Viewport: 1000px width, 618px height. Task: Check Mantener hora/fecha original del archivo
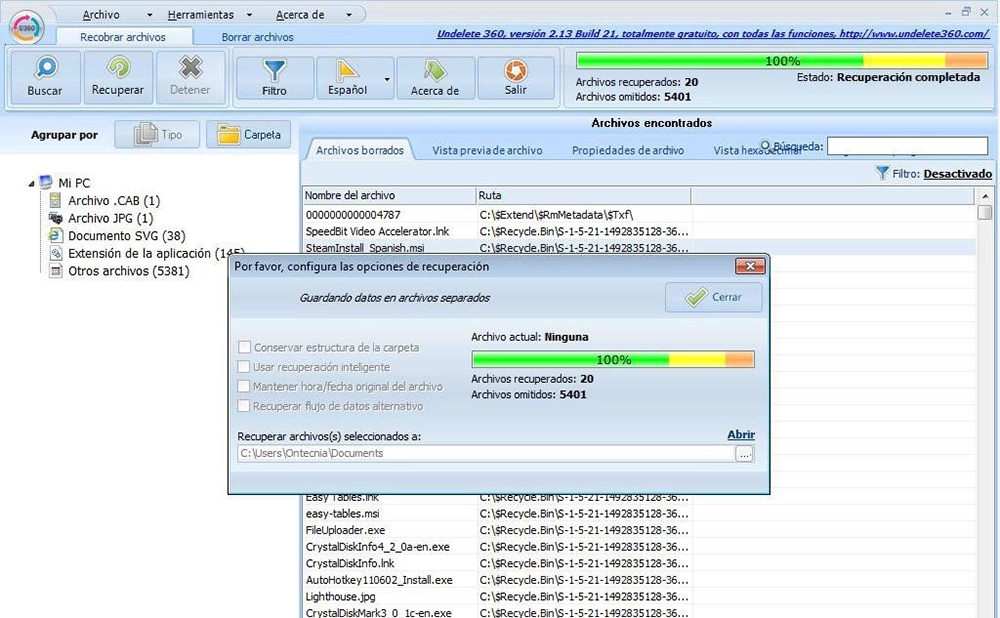point(245,386)
